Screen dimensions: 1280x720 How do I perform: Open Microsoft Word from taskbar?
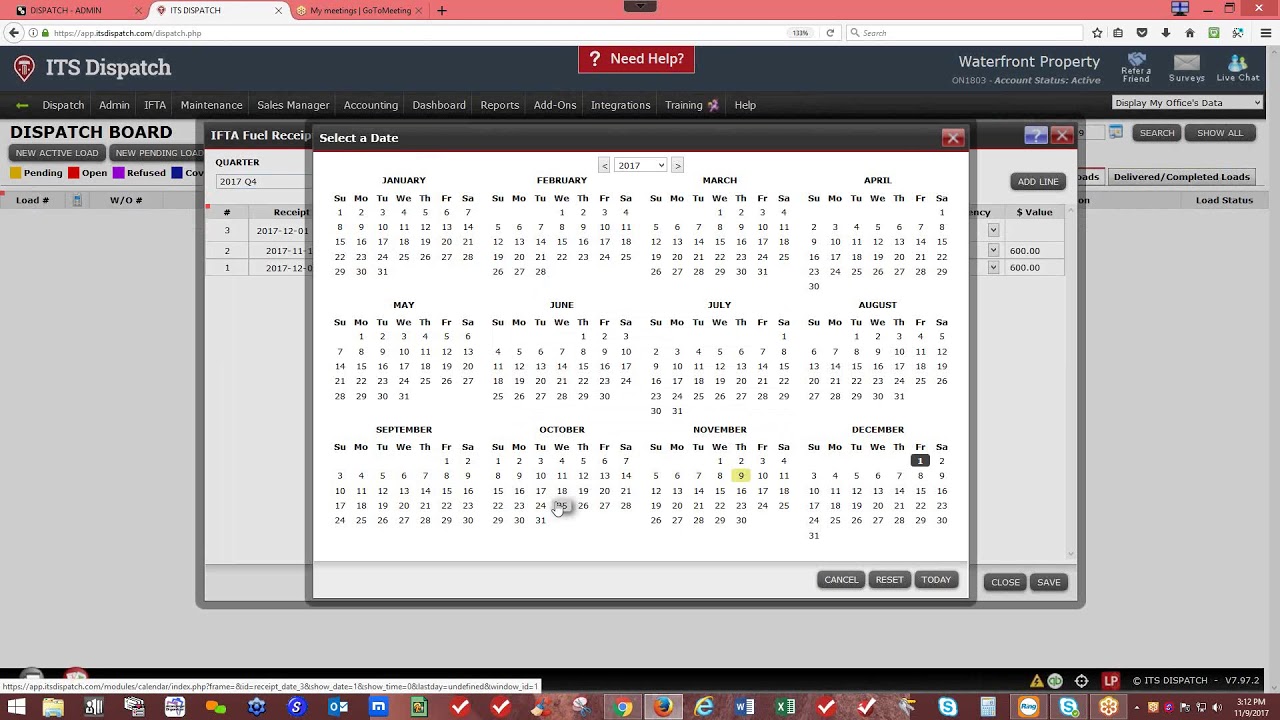pos(745,708)
